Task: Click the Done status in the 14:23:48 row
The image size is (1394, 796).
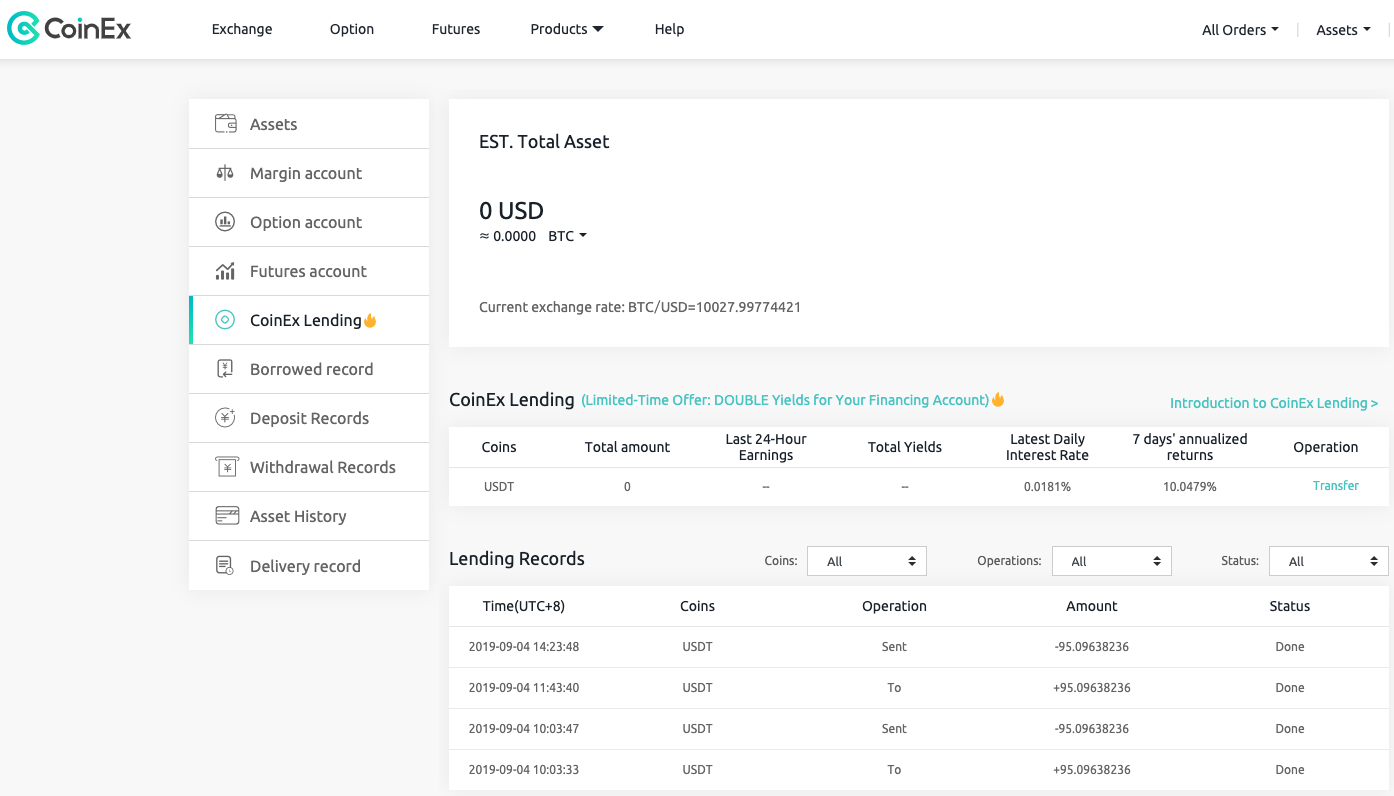Action: 1289,647
